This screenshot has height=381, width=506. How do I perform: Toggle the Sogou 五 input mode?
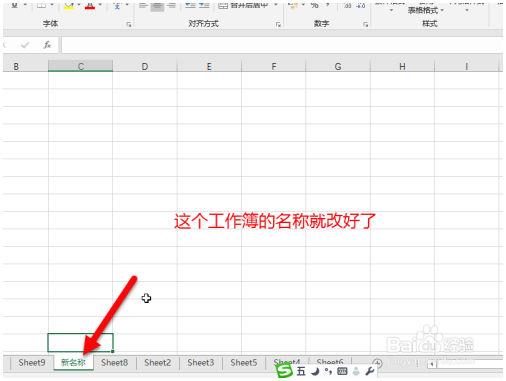[301, 371]
